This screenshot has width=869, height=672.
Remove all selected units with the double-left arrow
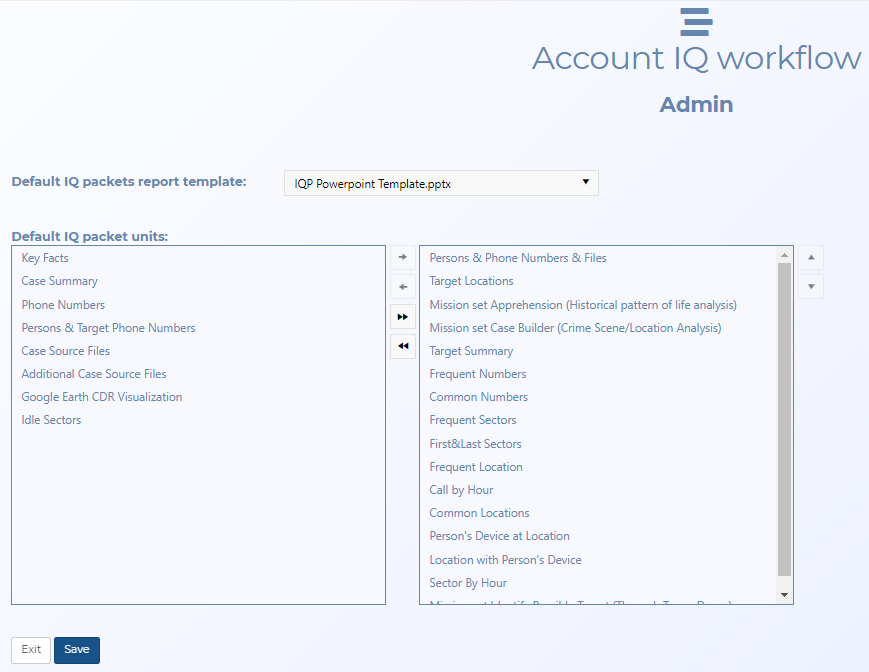pyautogui.click(x=402, y=346)
